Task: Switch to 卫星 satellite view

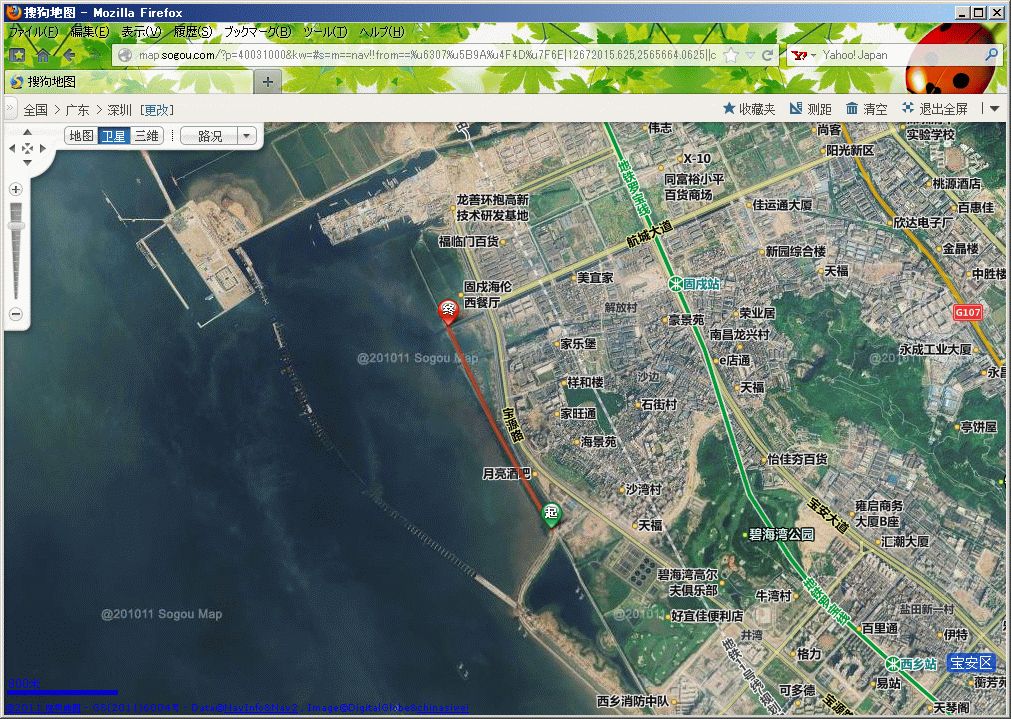Action: (x=113, y=136)
